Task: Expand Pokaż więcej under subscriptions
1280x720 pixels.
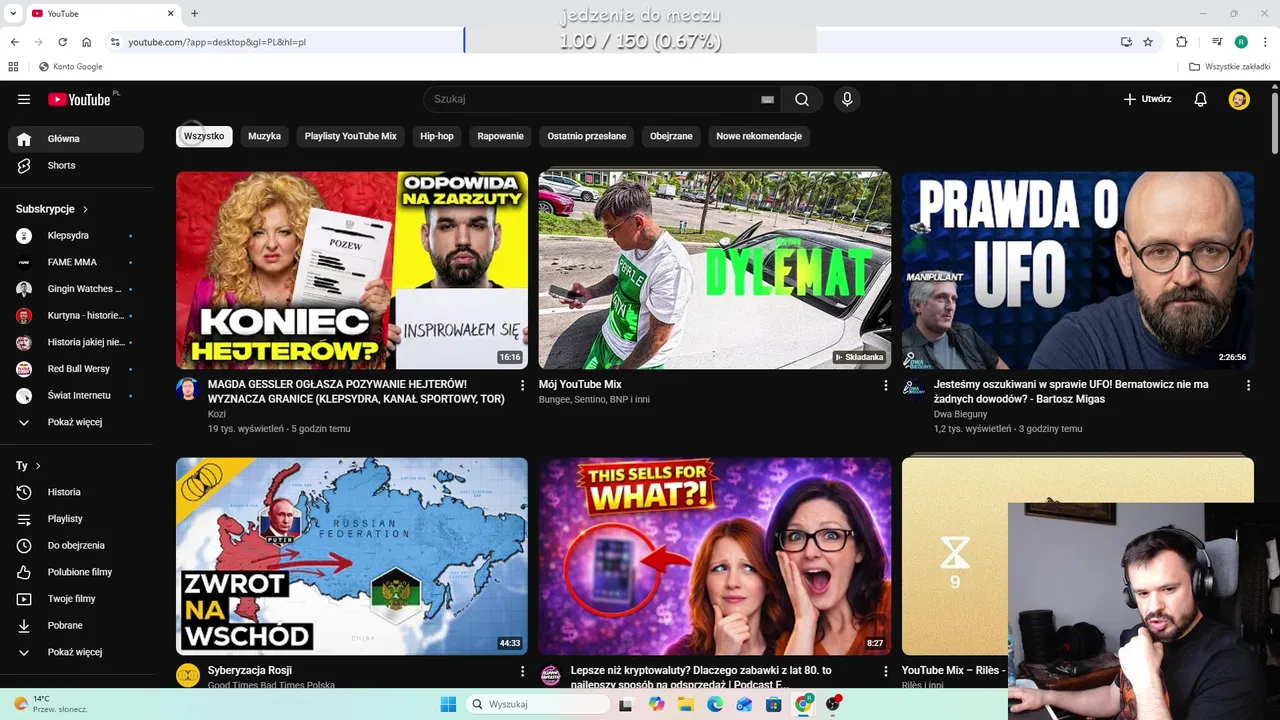Action: tap(76, 422)
